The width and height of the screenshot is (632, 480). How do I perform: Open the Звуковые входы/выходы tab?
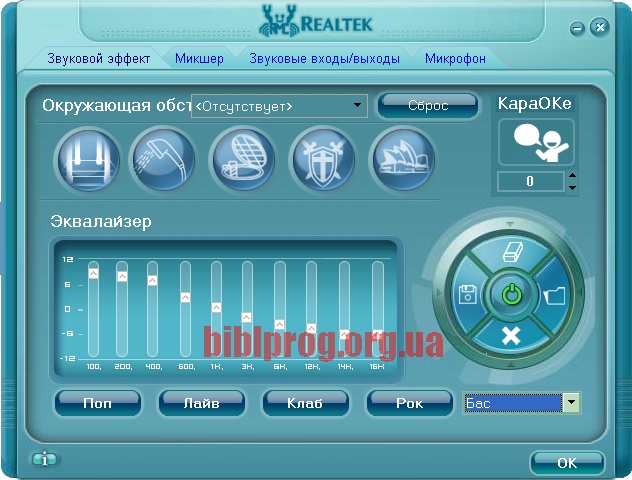(x=324, y=59)
